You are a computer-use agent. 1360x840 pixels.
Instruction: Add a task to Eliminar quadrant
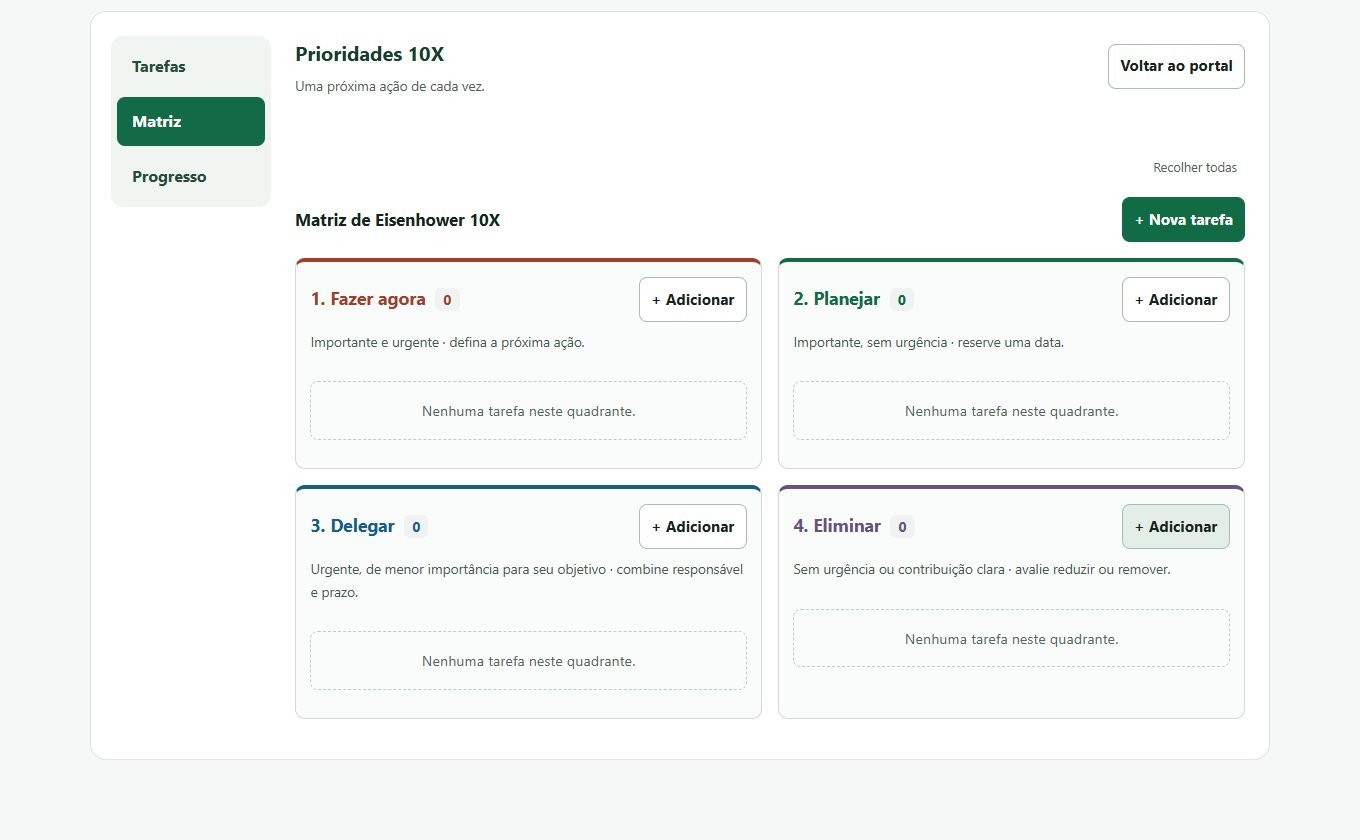1176,527
